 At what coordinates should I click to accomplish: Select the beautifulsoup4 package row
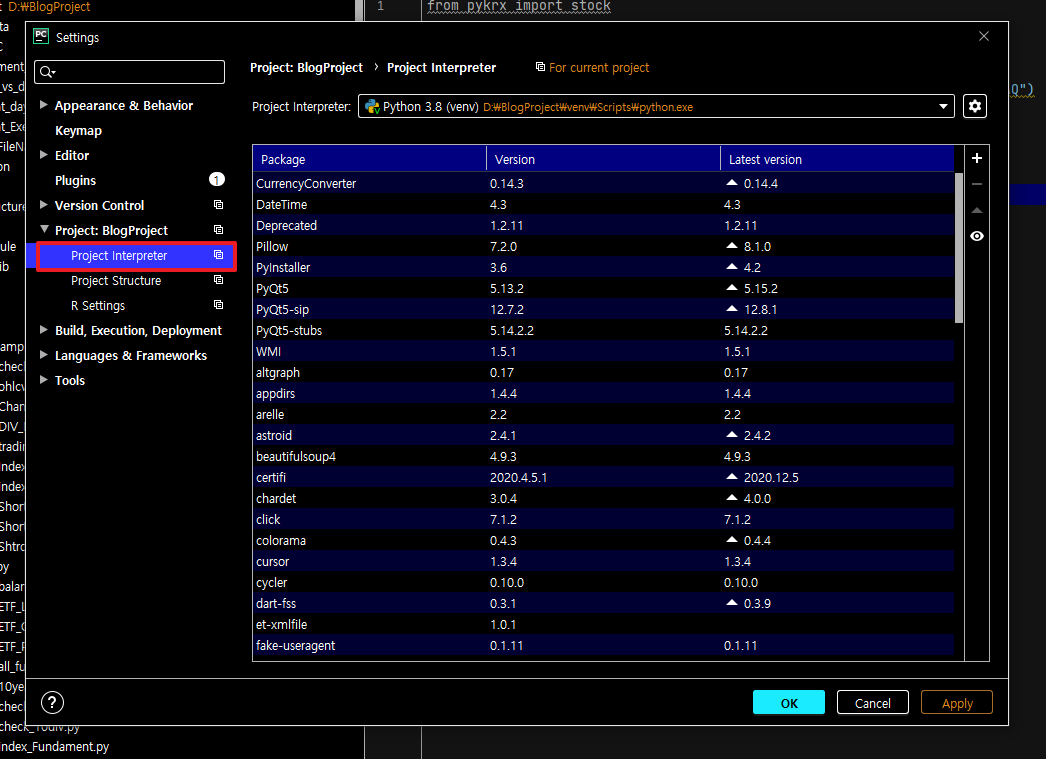click(x=604, y=456)
